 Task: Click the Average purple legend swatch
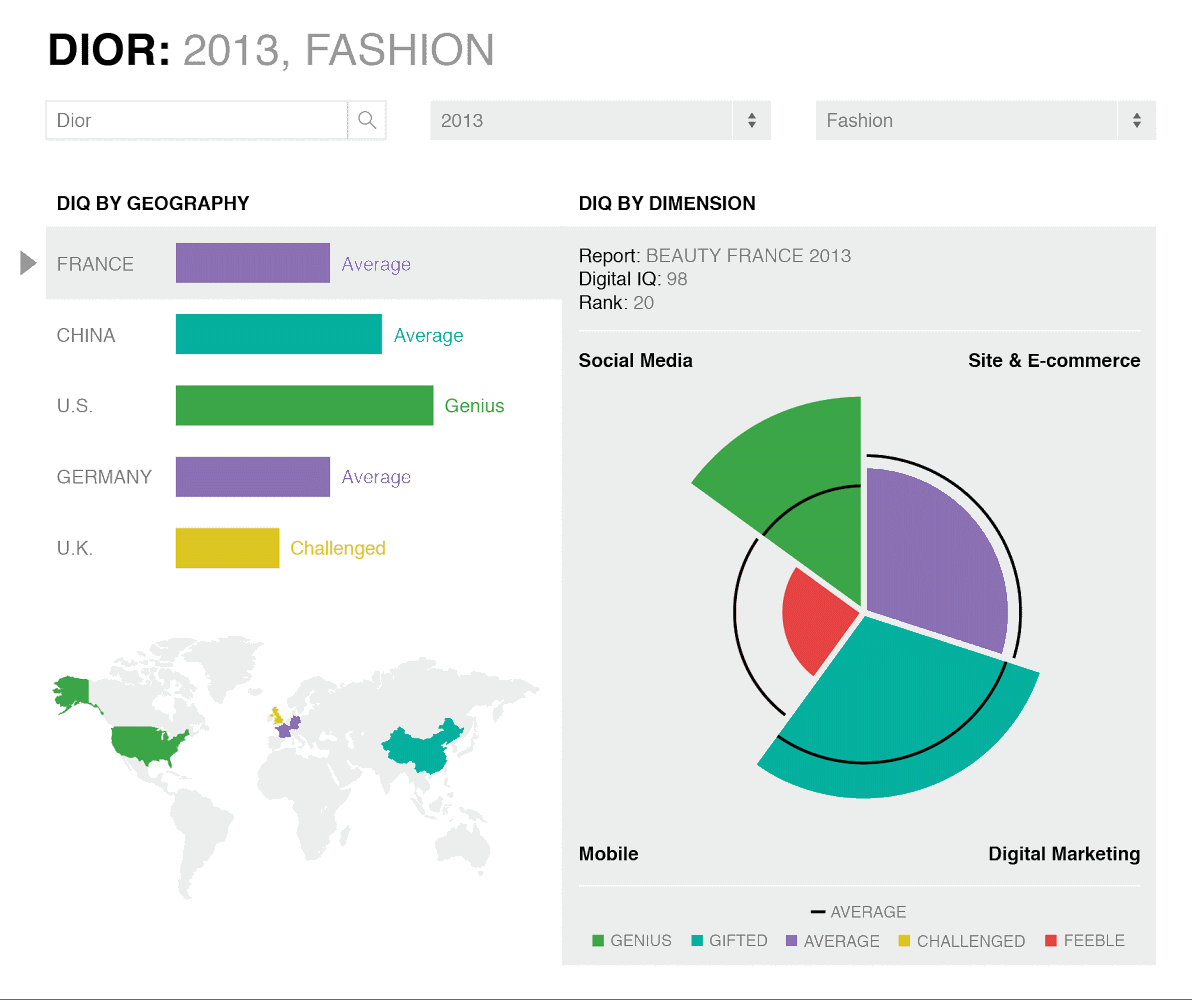[791, 940]
